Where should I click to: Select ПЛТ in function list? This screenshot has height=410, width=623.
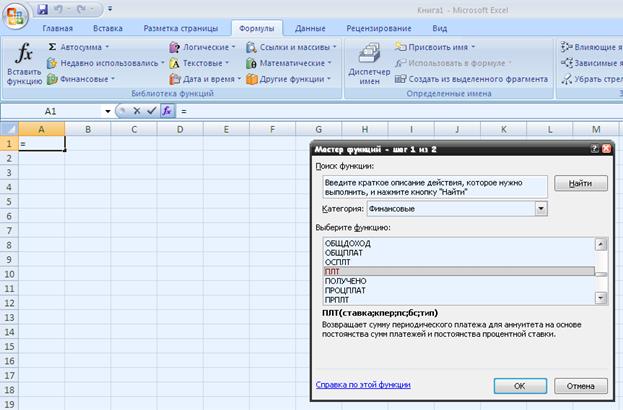[459, 272]
